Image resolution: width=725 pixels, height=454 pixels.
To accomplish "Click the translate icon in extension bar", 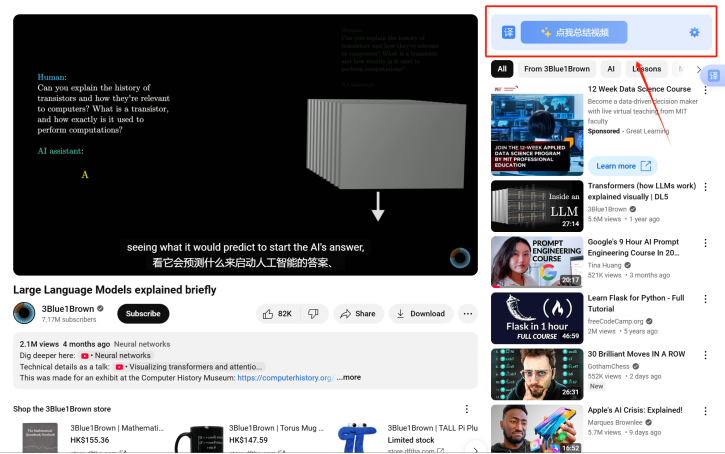I will click(x=508, y=32).
